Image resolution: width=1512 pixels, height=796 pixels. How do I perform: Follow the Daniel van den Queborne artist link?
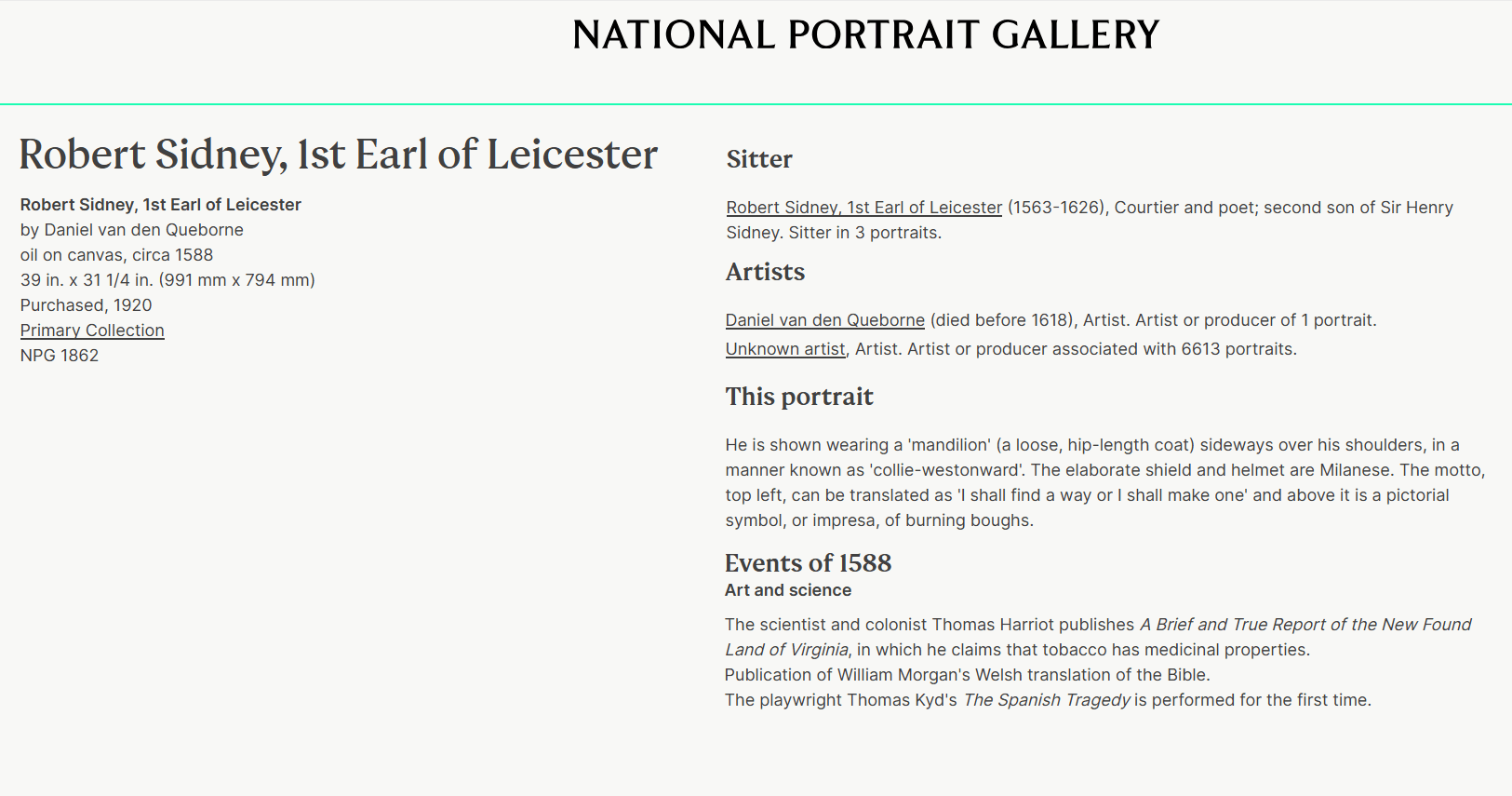click(x=824, y=320)
